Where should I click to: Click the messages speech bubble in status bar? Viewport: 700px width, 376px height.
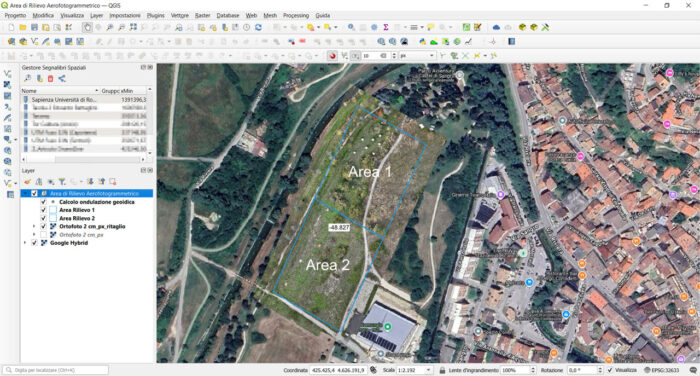point(692,370)
